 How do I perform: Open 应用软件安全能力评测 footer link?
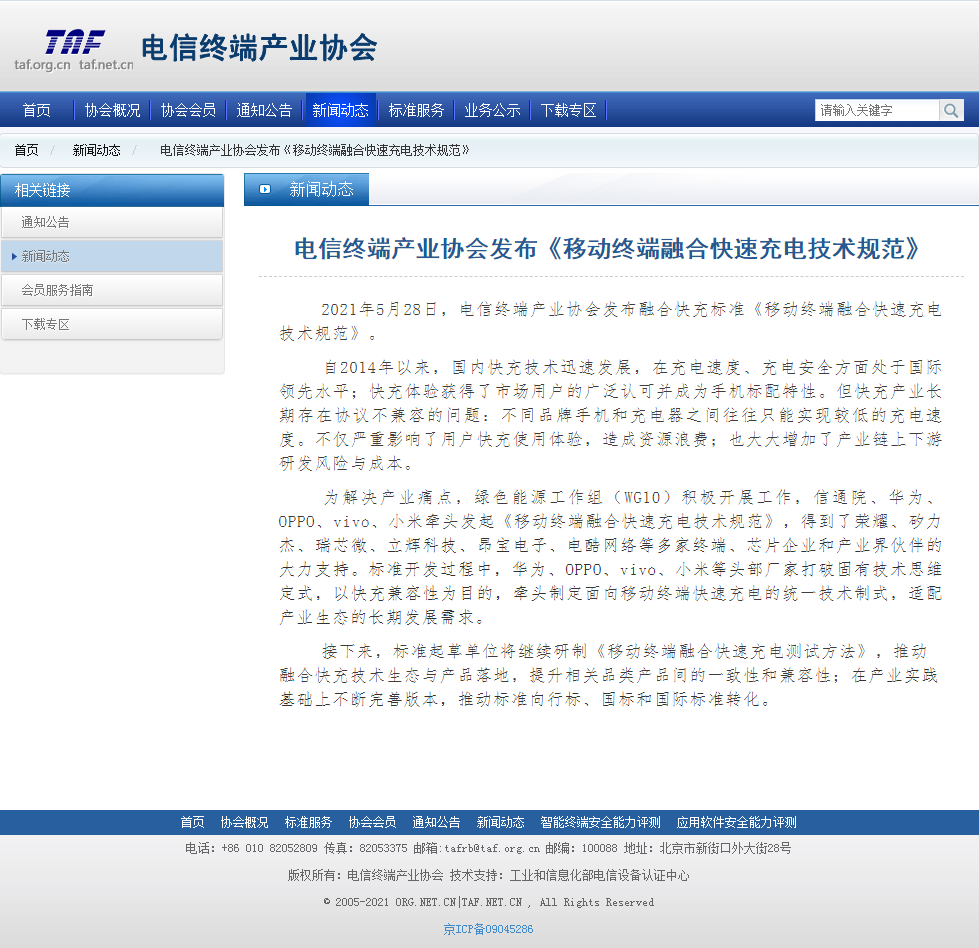(736, 822)
